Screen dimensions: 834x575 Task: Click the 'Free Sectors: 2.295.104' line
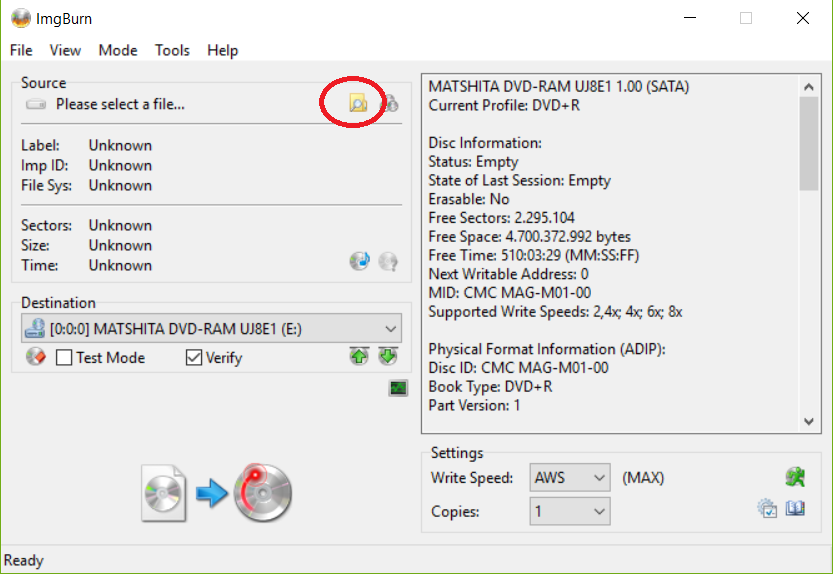point(502,218)
